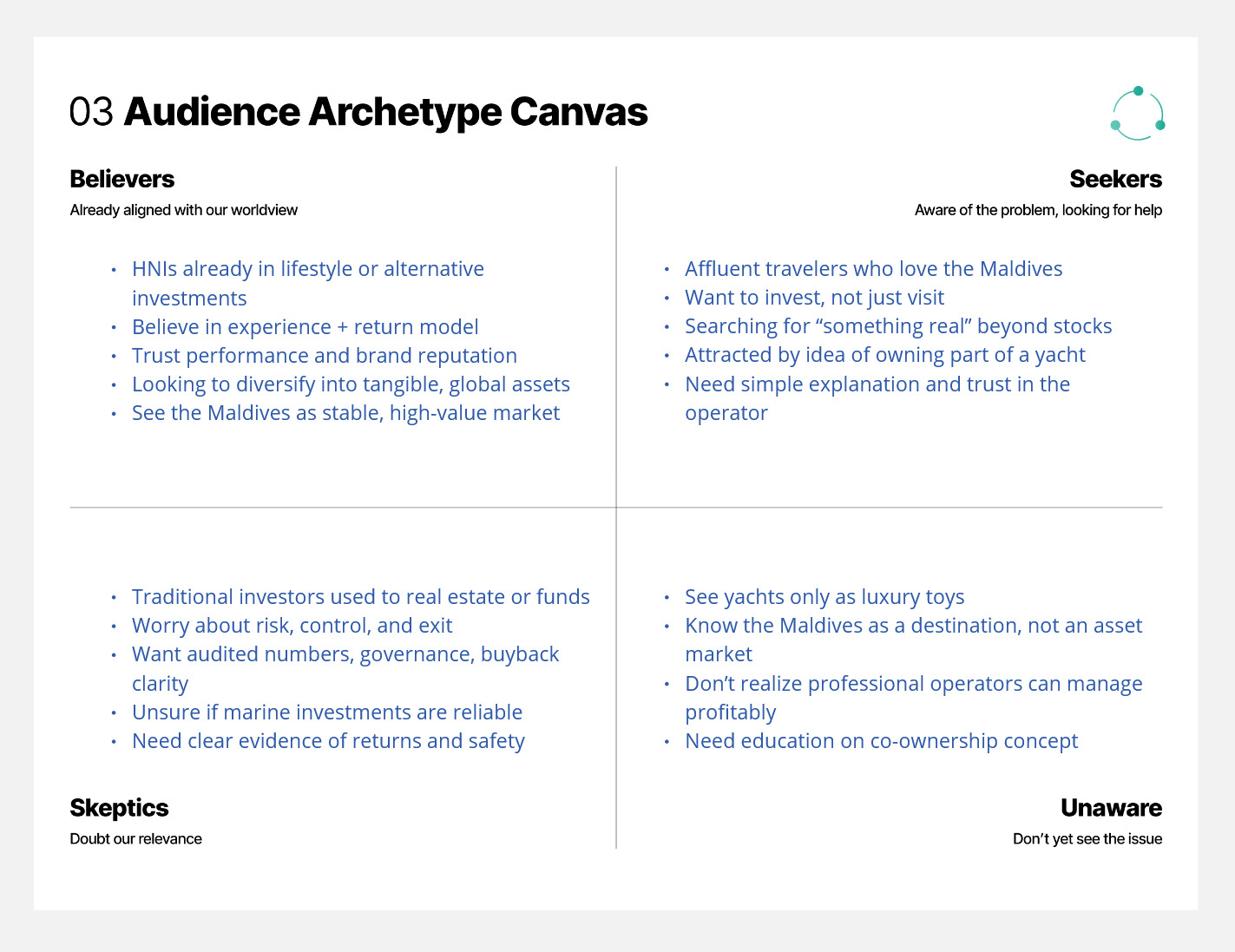Select the '03 Audience Archetype Canvas' title

[358, 112]
